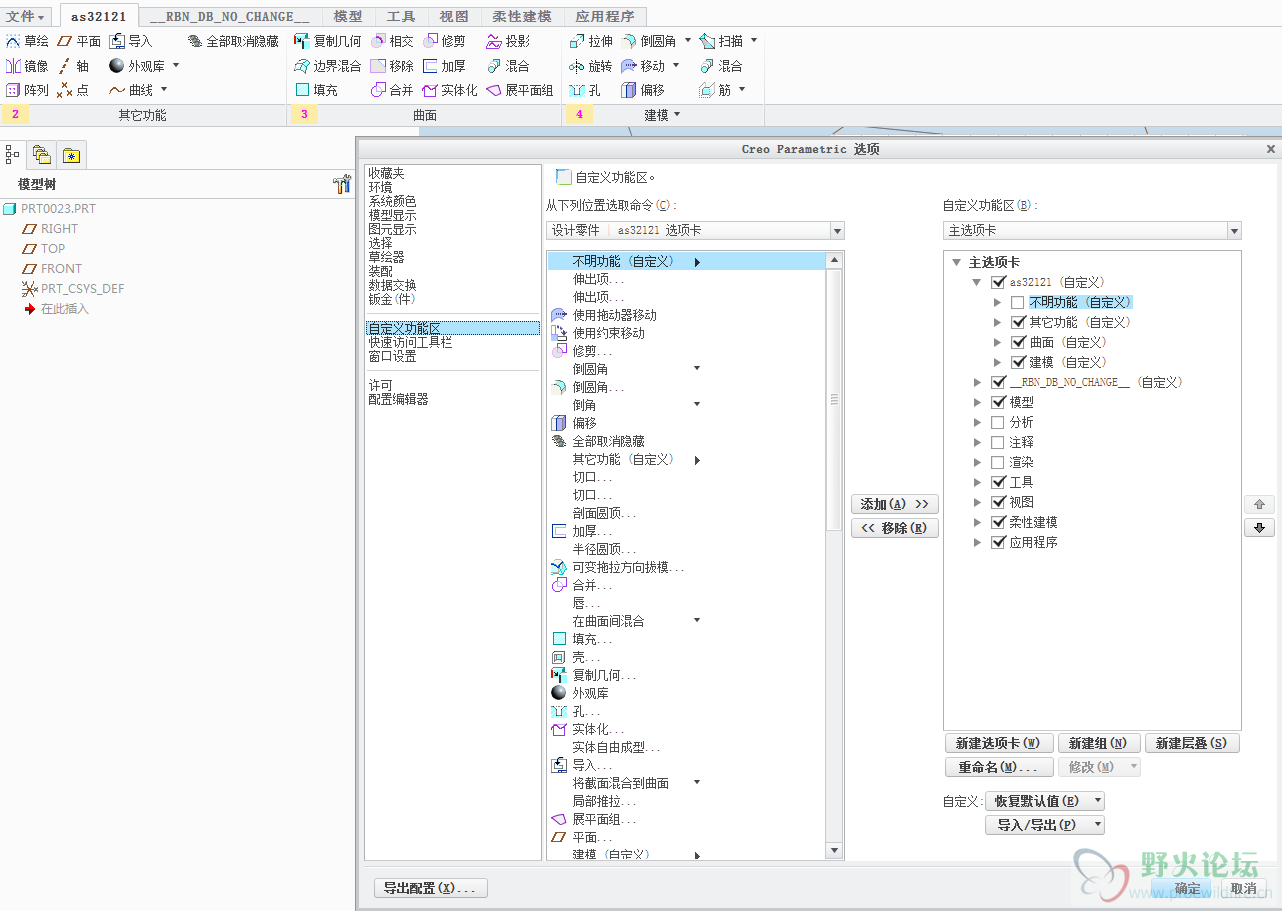Viewport: 1282px width, 911px height.
Task: Uncheck the 其它功能 (自定义) group checkbox
Action: 1017,322
